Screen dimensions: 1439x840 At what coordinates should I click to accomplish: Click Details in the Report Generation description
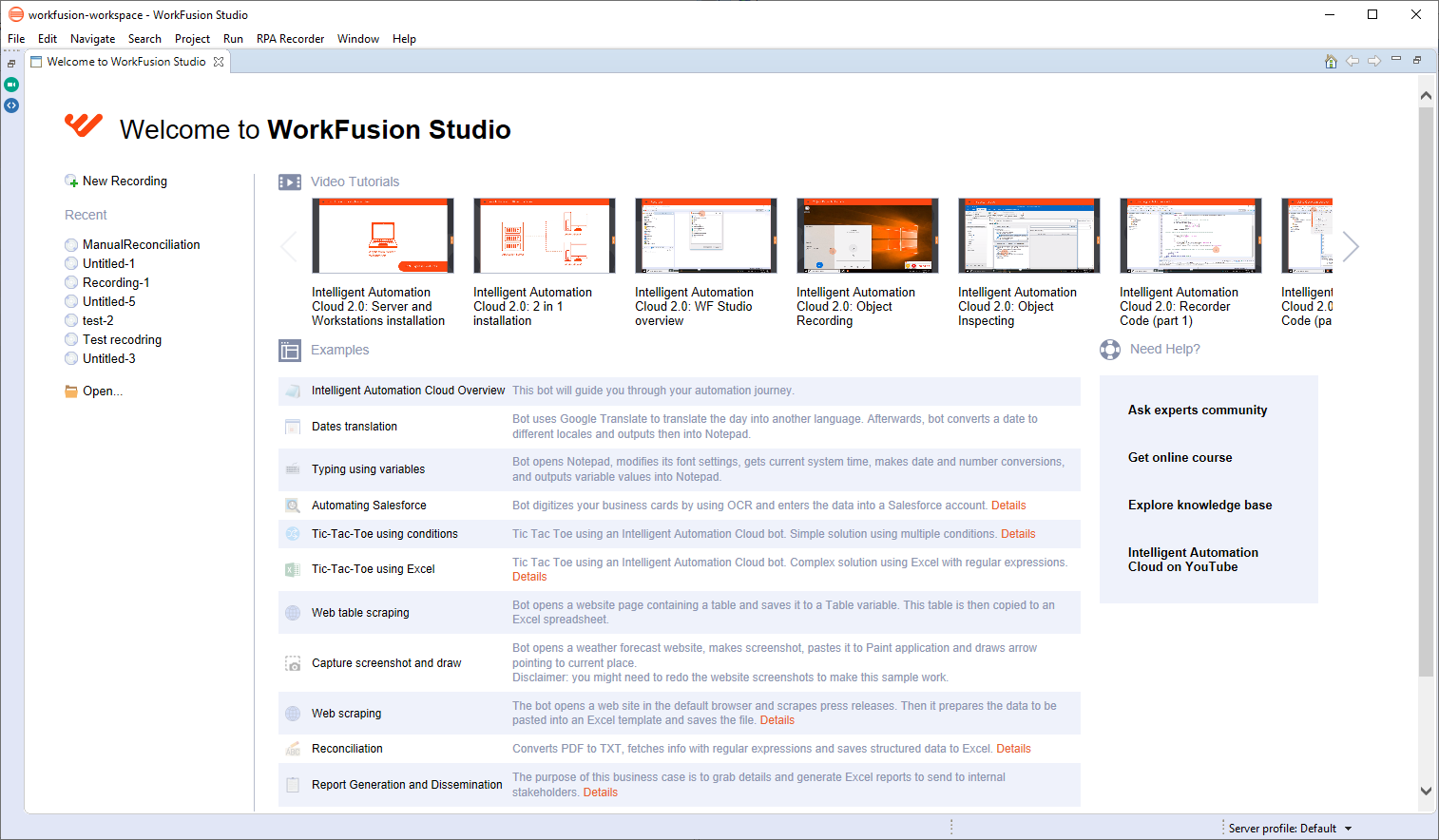click(x=600, y=792)
